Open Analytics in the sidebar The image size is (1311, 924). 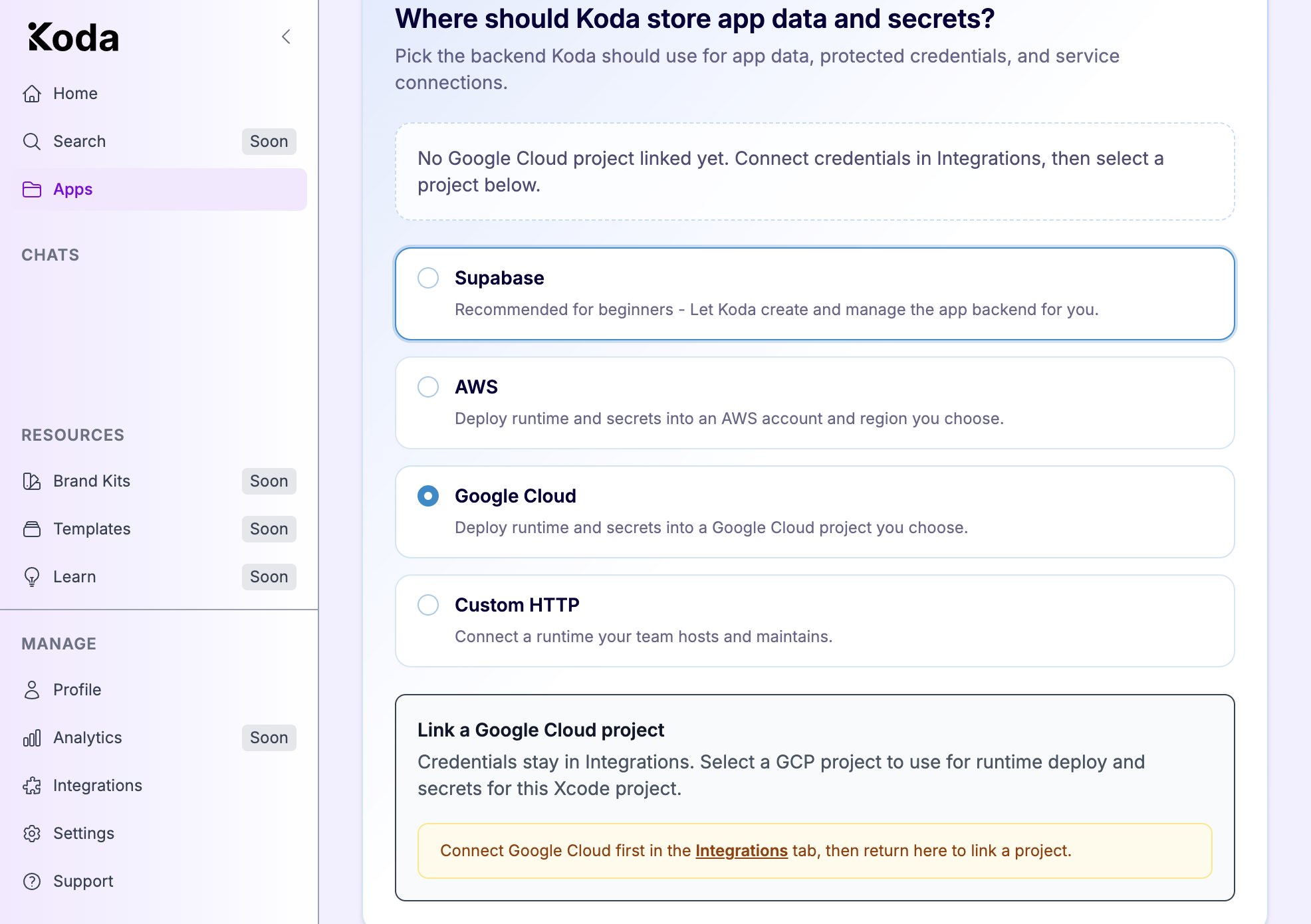click(x=159, y=738)
